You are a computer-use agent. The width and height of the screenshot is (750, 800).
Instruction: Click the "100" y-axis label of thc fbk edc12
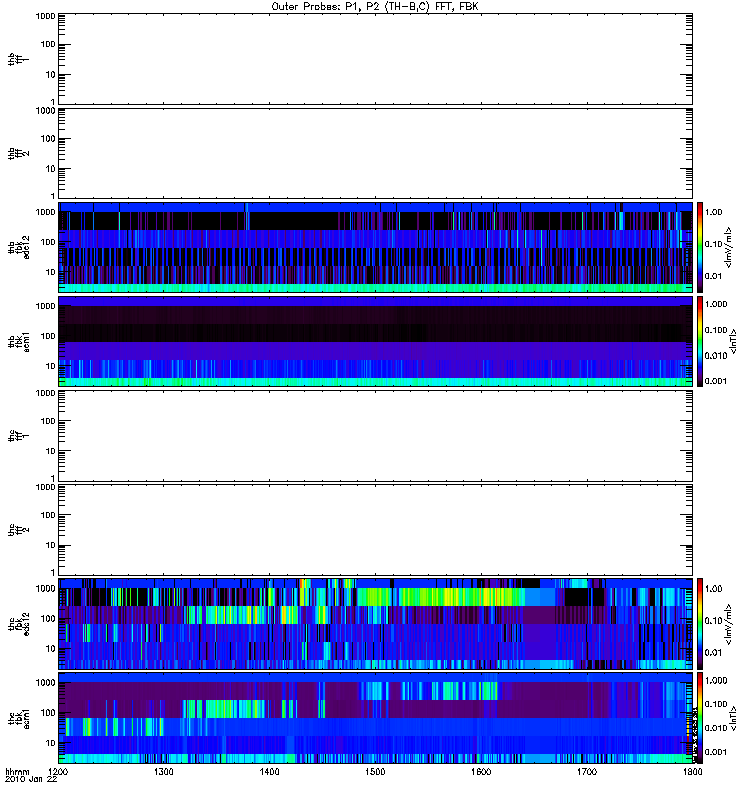coord(48,619)
